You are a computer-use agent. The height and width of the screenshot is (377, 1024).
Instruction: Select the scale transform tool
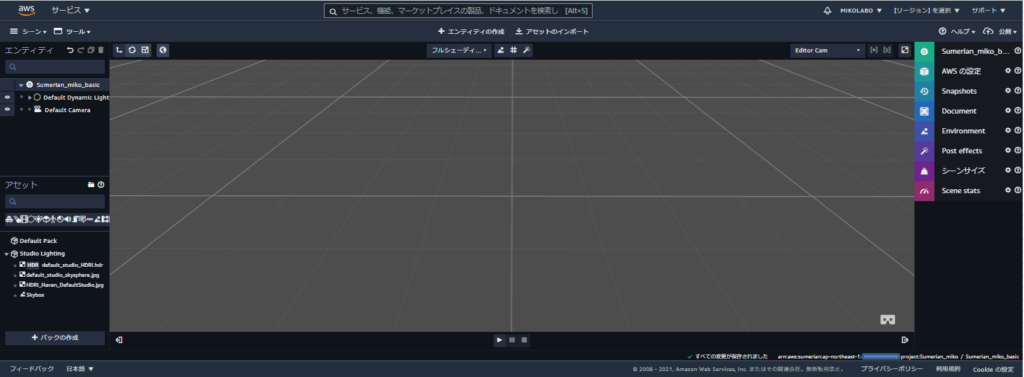pyautogui.click(x=145, y=50)
